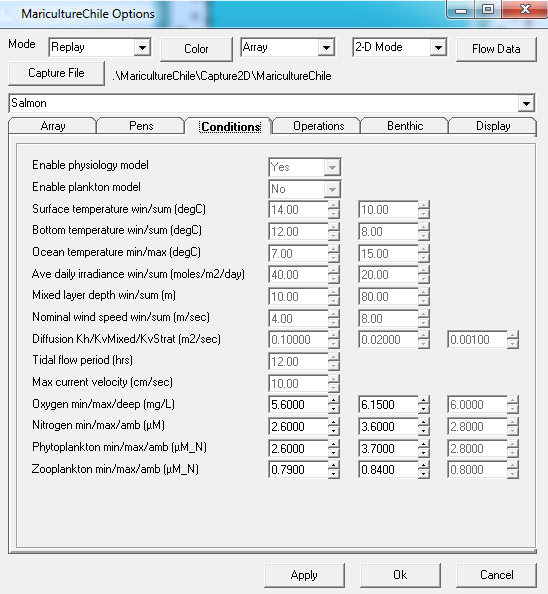Image resolution: width=548 pixels, height=594 pixels.
Task: Click the Oxygen min input field
Action: tap(298, 405)
